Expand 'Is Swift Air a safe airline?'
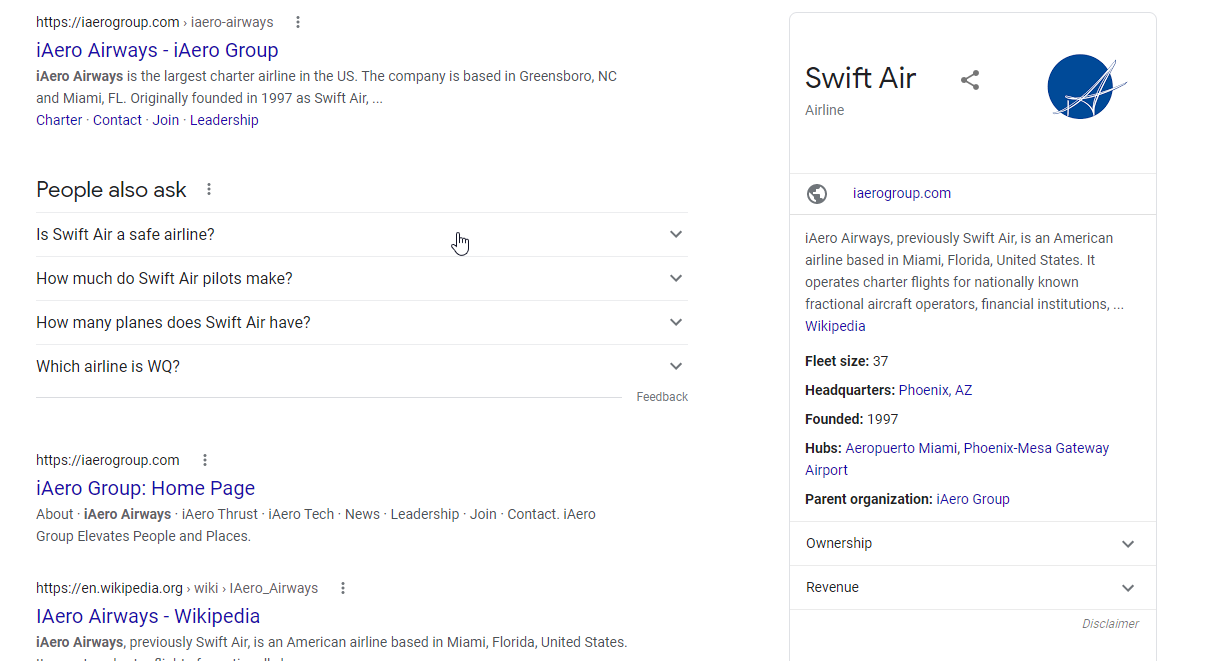Viewport: 1209px width, 661px height. pyautogui.click(x=361, y=234)
